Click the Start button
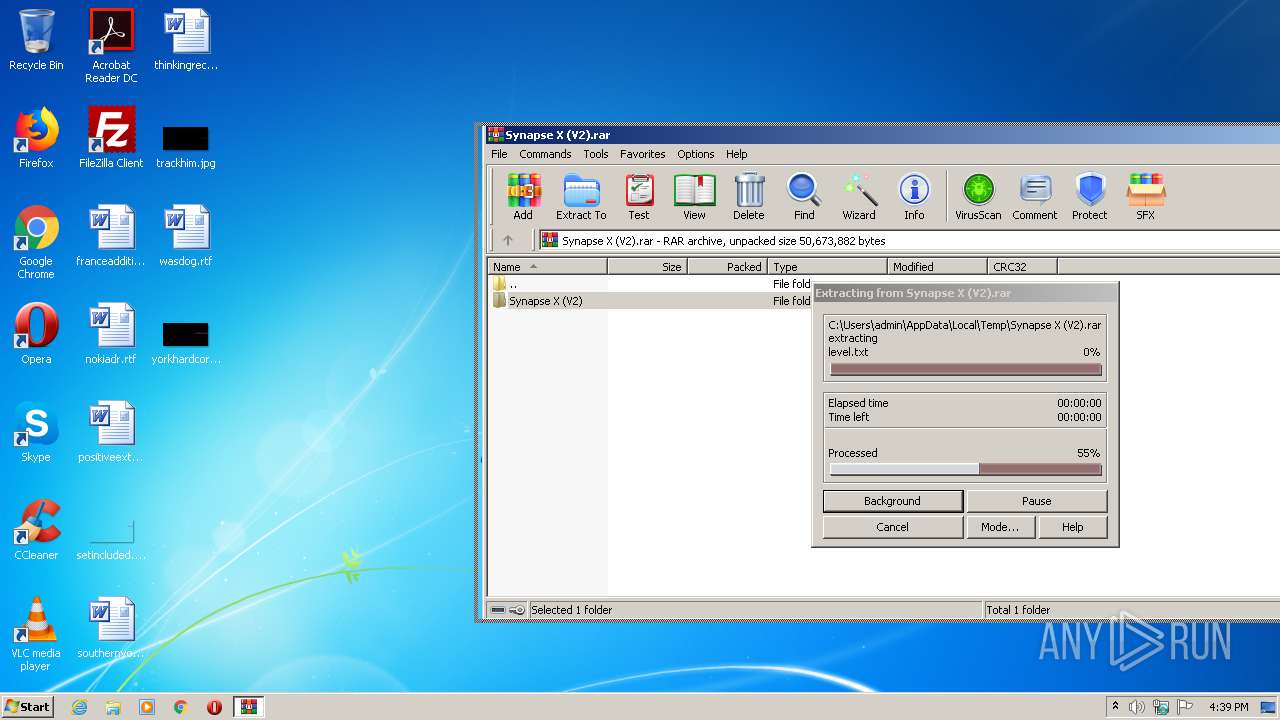 coord(27,707)
